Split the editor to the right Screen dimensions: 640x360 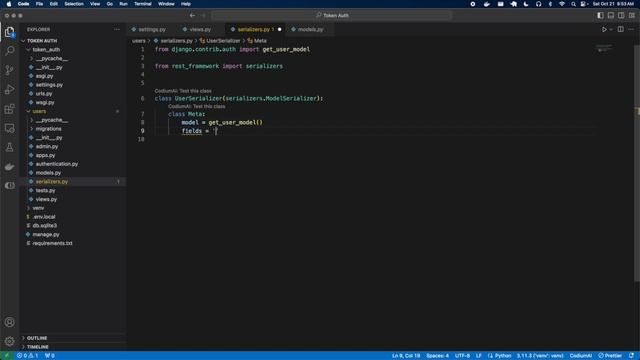click(620, 29)
